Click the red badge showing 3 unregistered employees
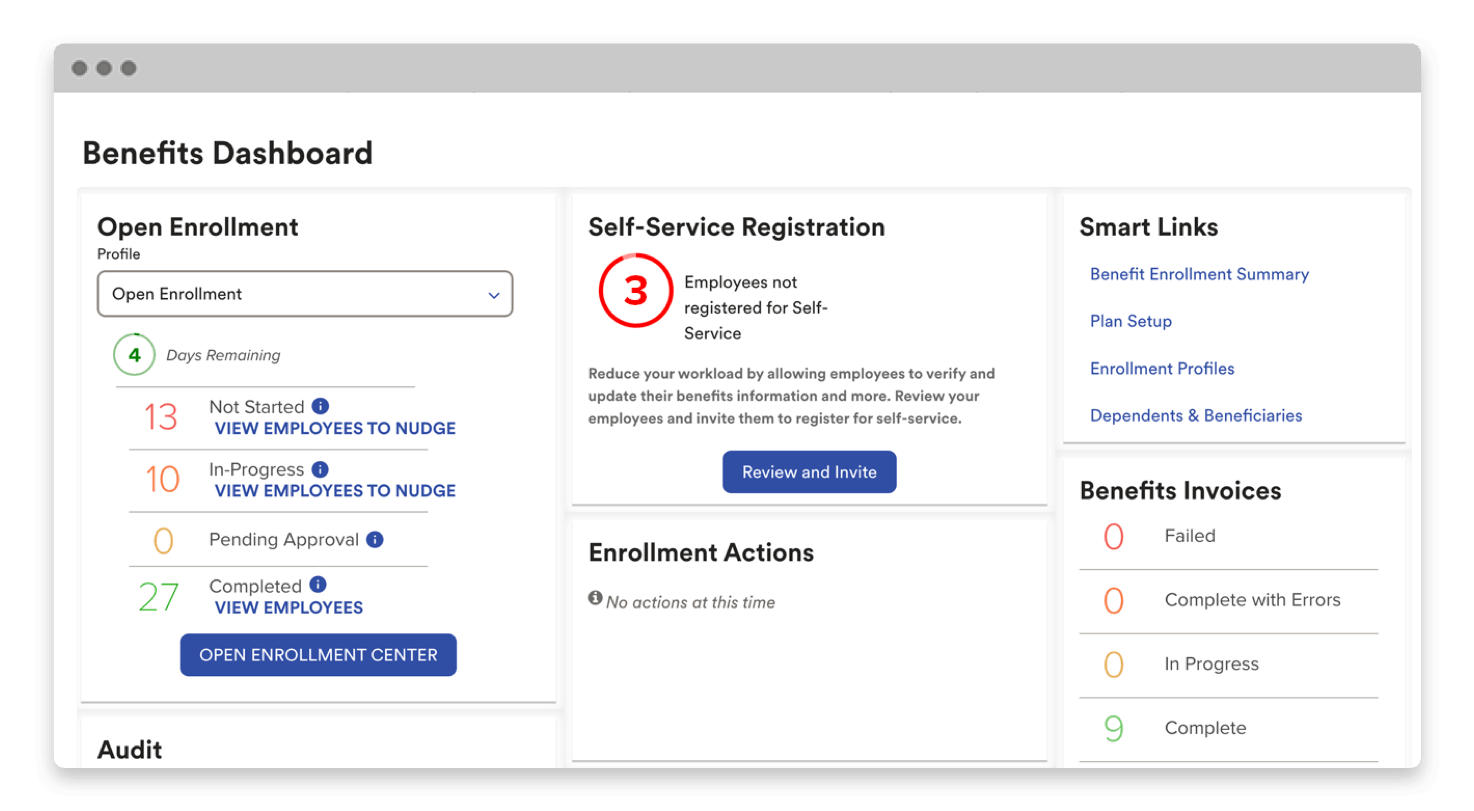 pos(636,291)
